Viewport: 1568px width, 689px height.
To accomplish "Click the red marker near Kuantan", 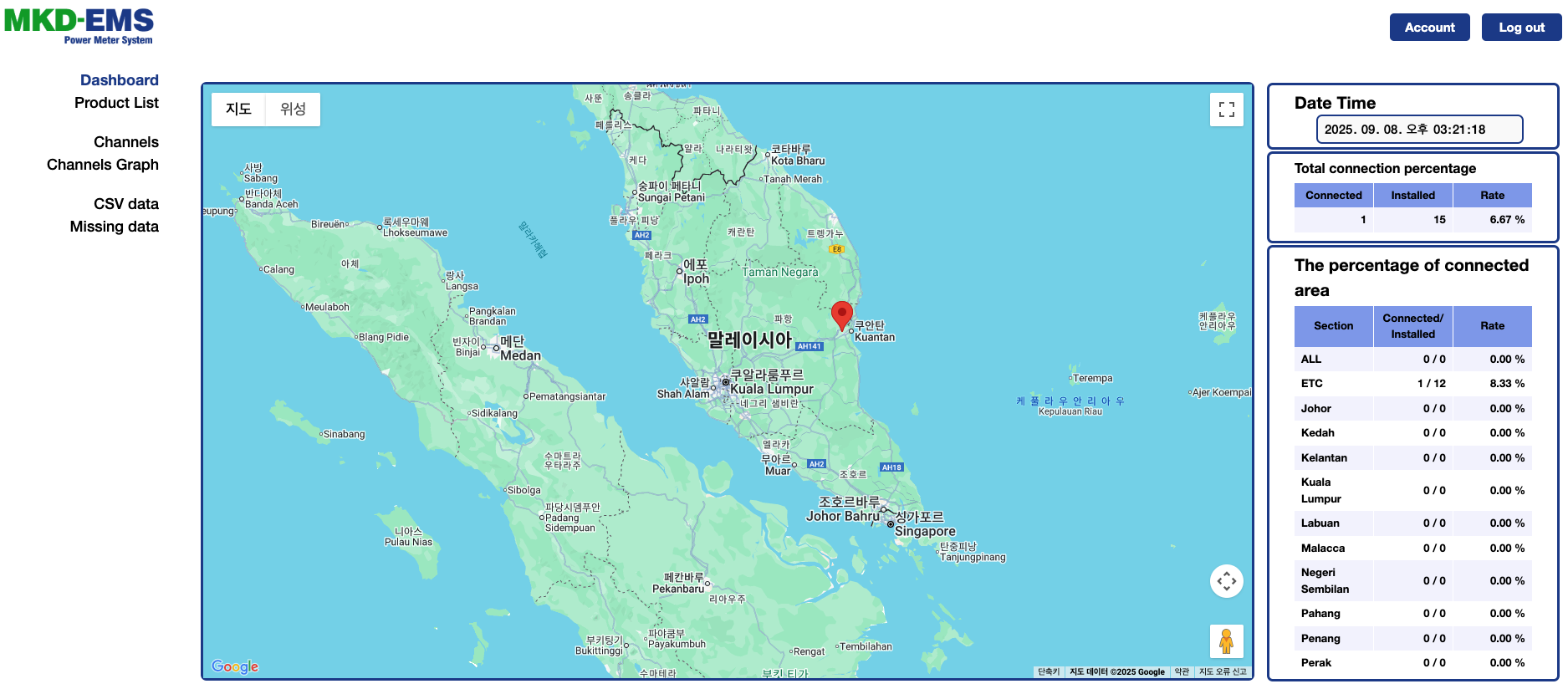I will 841,315.
